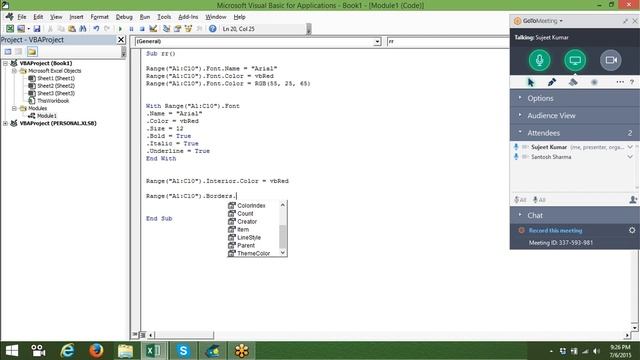Image resolution: width=640 pixels, height=360 pixels.
Task: Expand VBAProject (PERSONAL.XLSB) tree node
Action: pos(6,123)
